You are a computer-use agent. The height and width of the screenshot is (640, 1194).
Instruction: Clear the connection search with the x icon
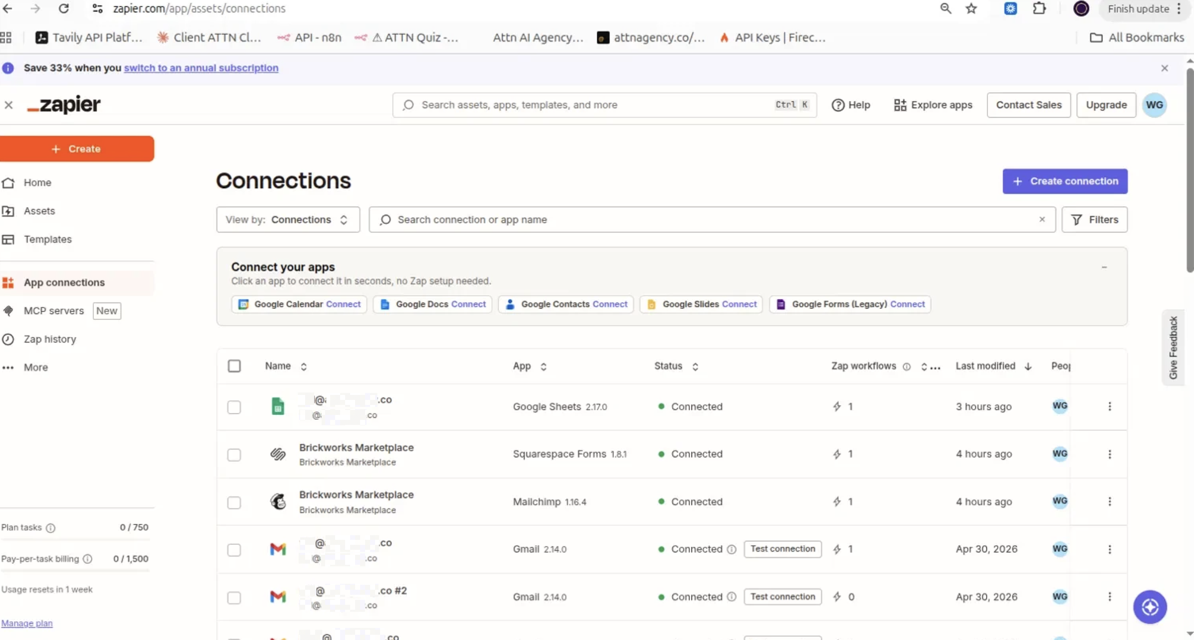(1042, 219)
